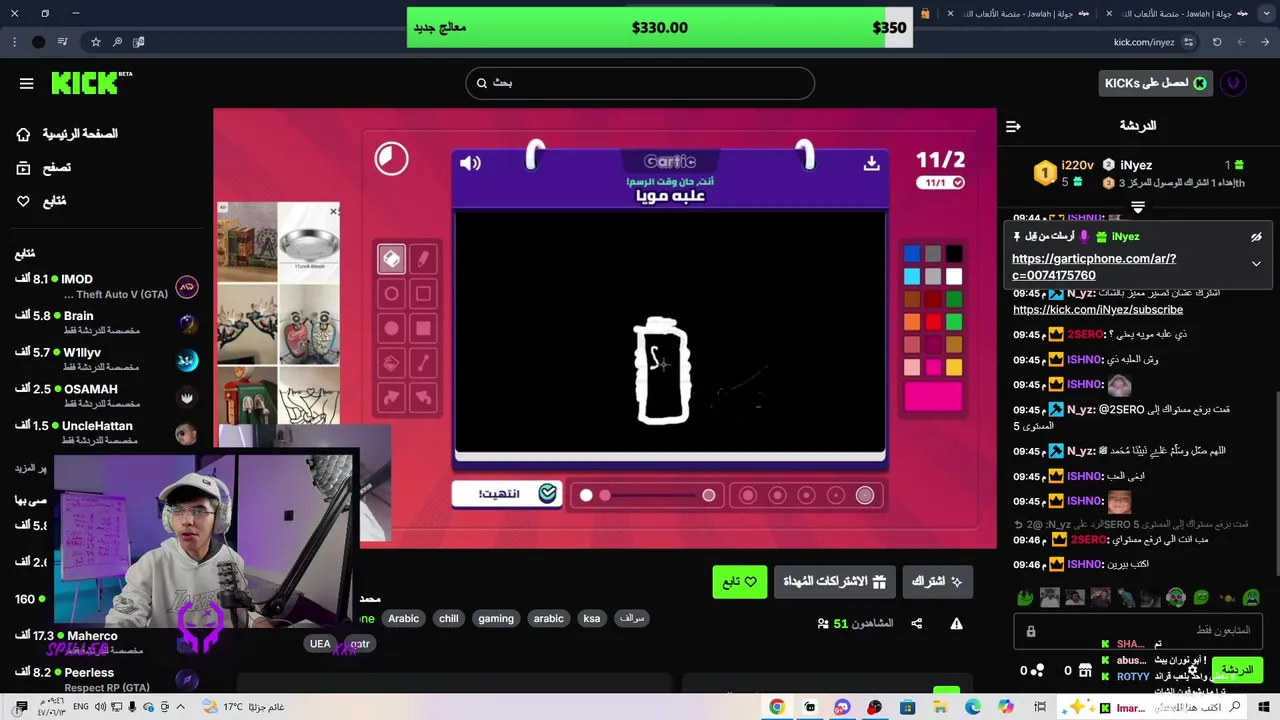
Task: Click the followers-only chat input box
Action: 1138,631
